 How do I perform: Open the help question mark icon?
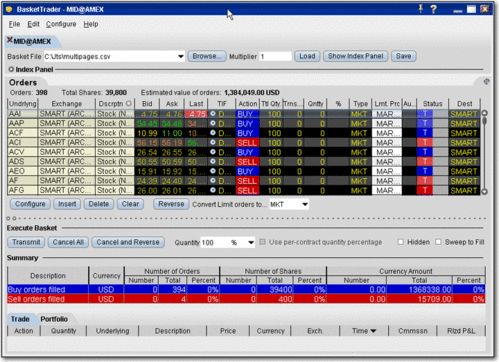click(x=433, y=9)
